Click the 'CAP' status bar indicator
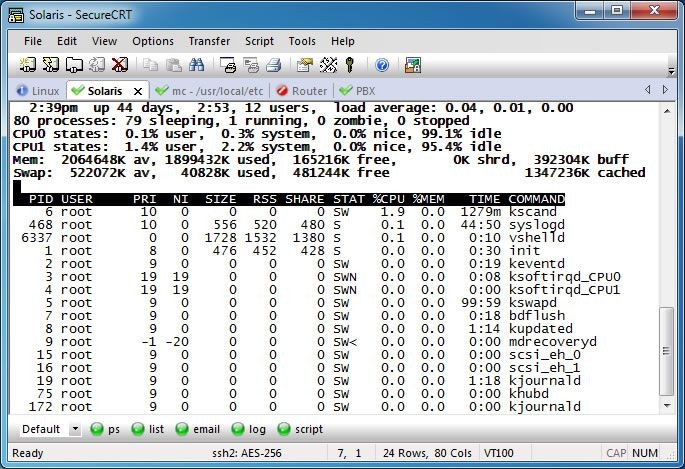 [616, 453]
